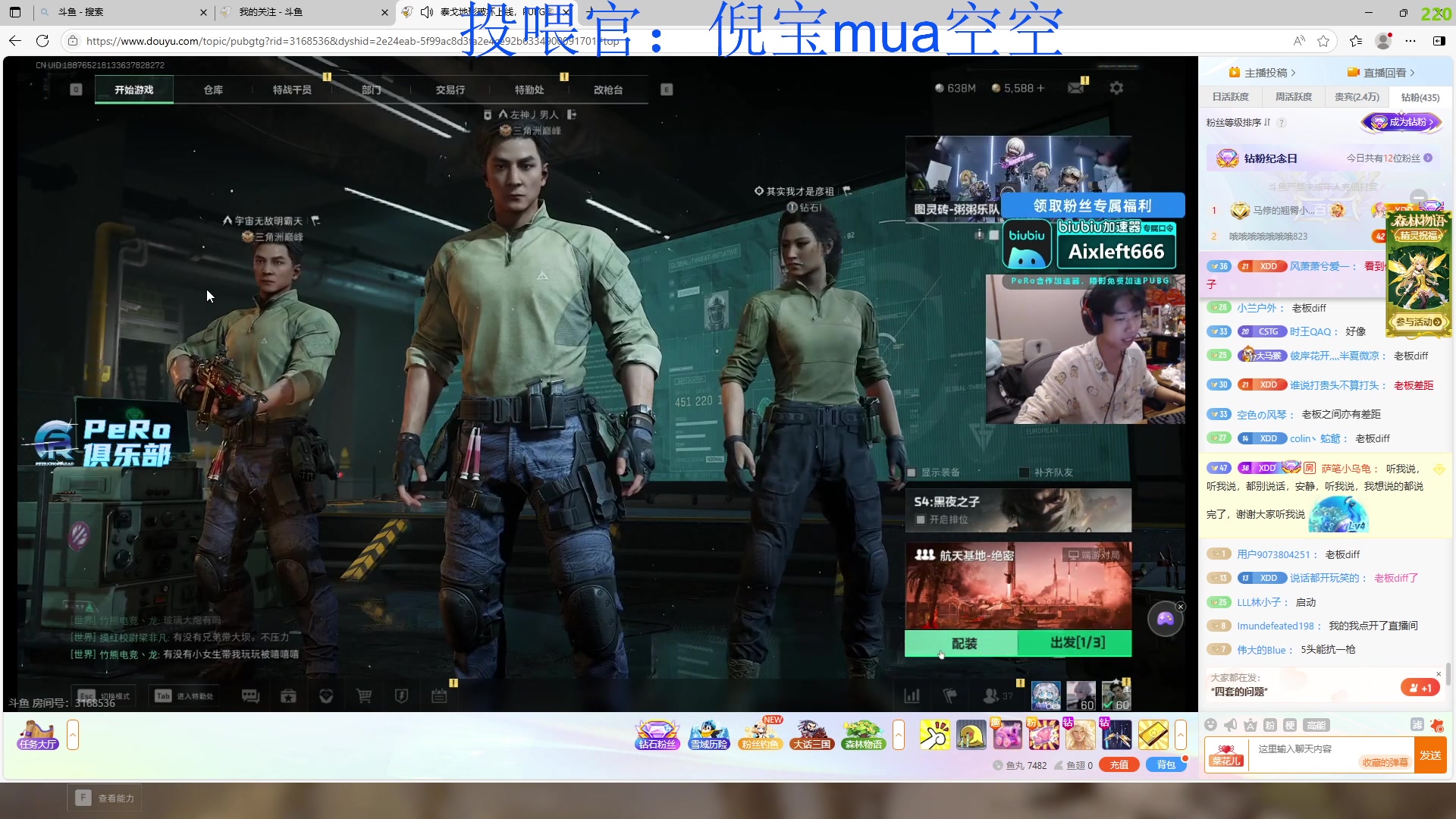Viewport: 1456px width, 819px height.
Task: Open the in-game statistics bar chart icon
Action: (912, 695)
